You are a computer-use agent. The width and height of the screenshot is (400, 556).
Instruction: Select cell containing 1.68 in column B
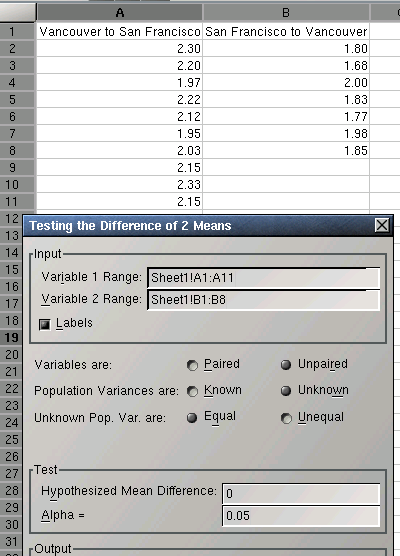pyautogui.click(x=286, y=65)
